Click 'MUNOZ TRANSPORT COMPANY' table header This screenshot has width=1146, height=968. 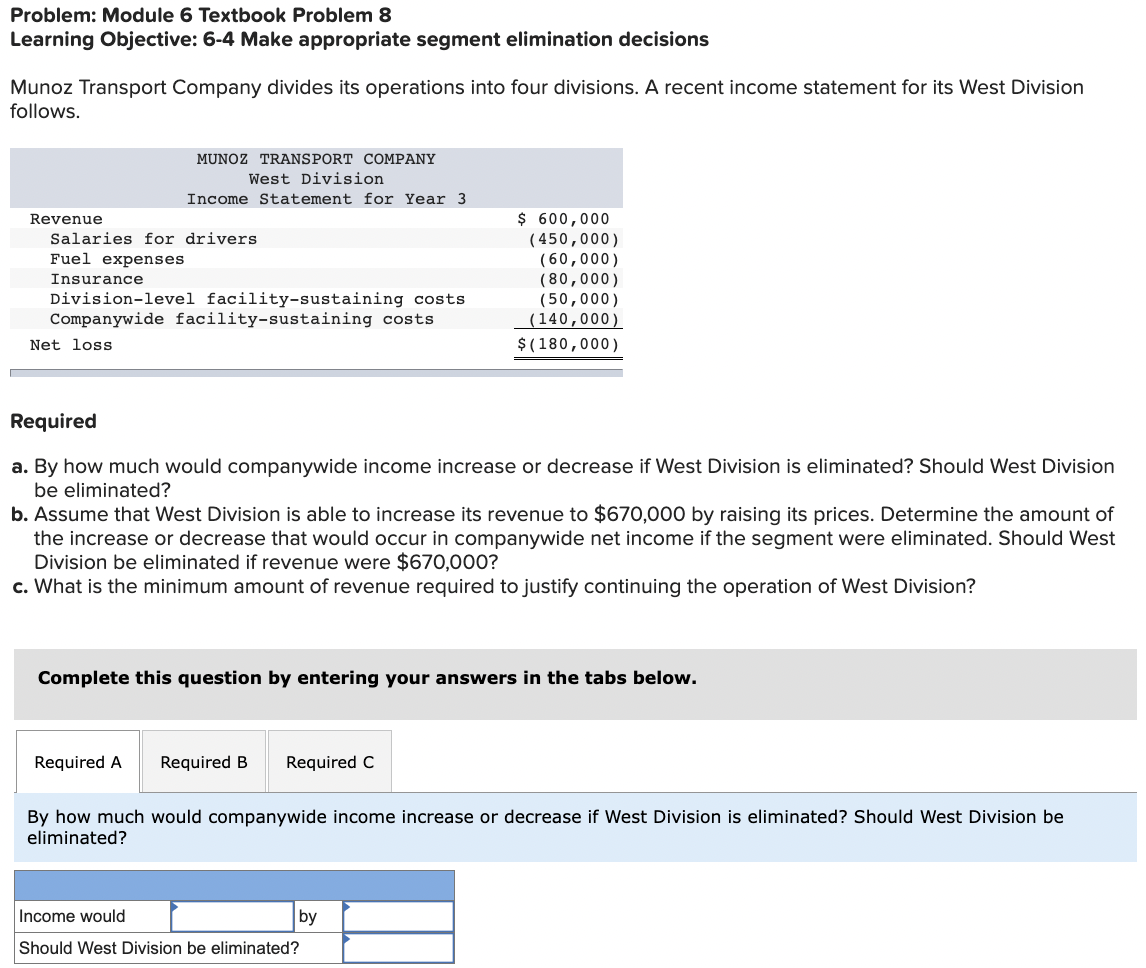[316, 159]
